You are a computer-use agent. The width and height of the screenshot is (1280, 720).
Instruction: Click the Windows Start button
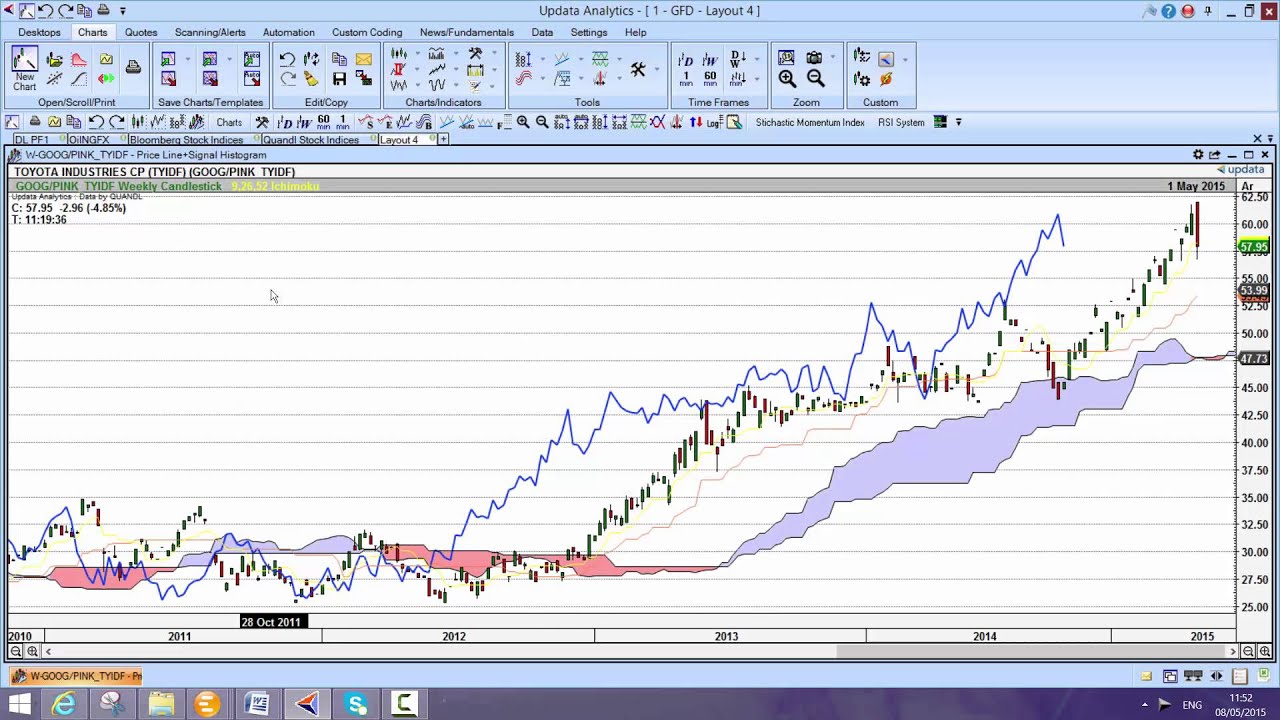(x=19, y=705)
